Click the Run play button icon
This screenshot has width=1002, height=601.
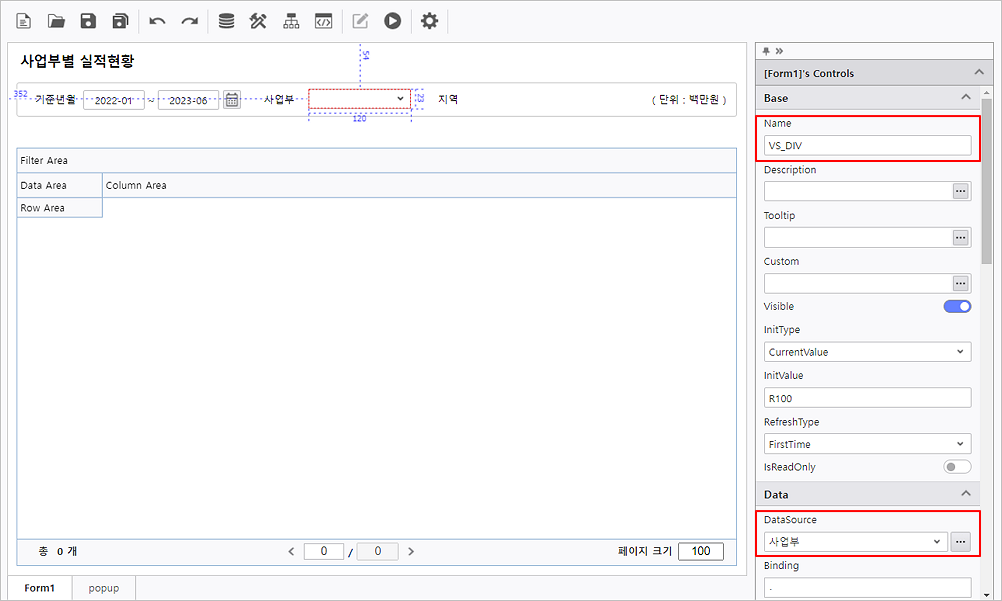(x=392, y=21)
